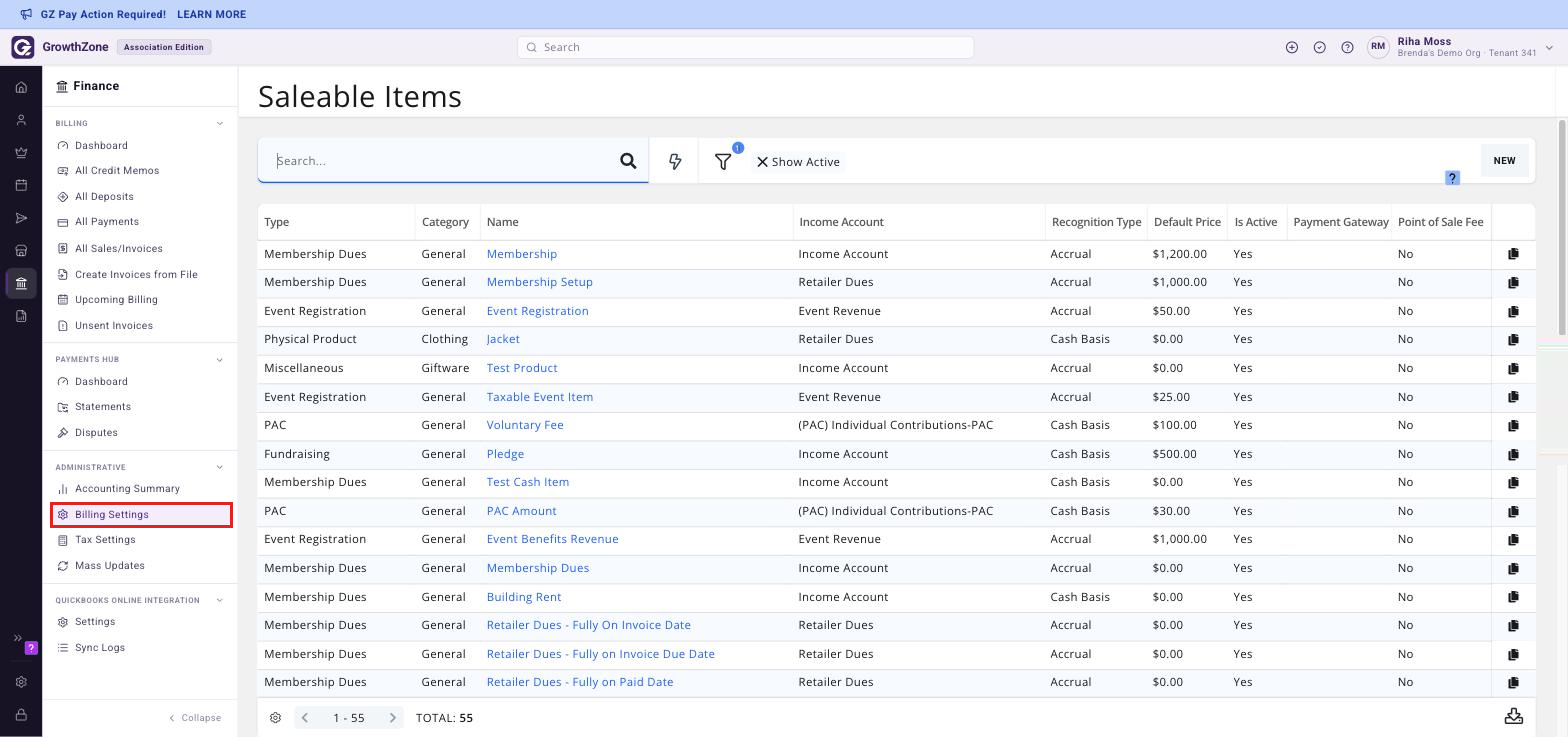Download the saleable items list
The width and height of the screenshot is (1568, 737).
(x=1514, y=717)
